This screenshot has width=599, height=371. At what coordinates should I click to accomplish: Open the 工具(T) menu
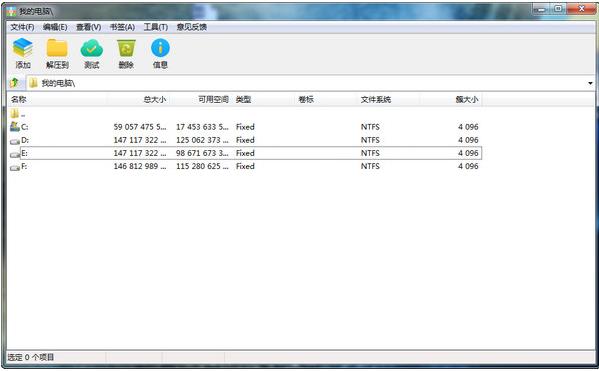(x=155, y=27)
